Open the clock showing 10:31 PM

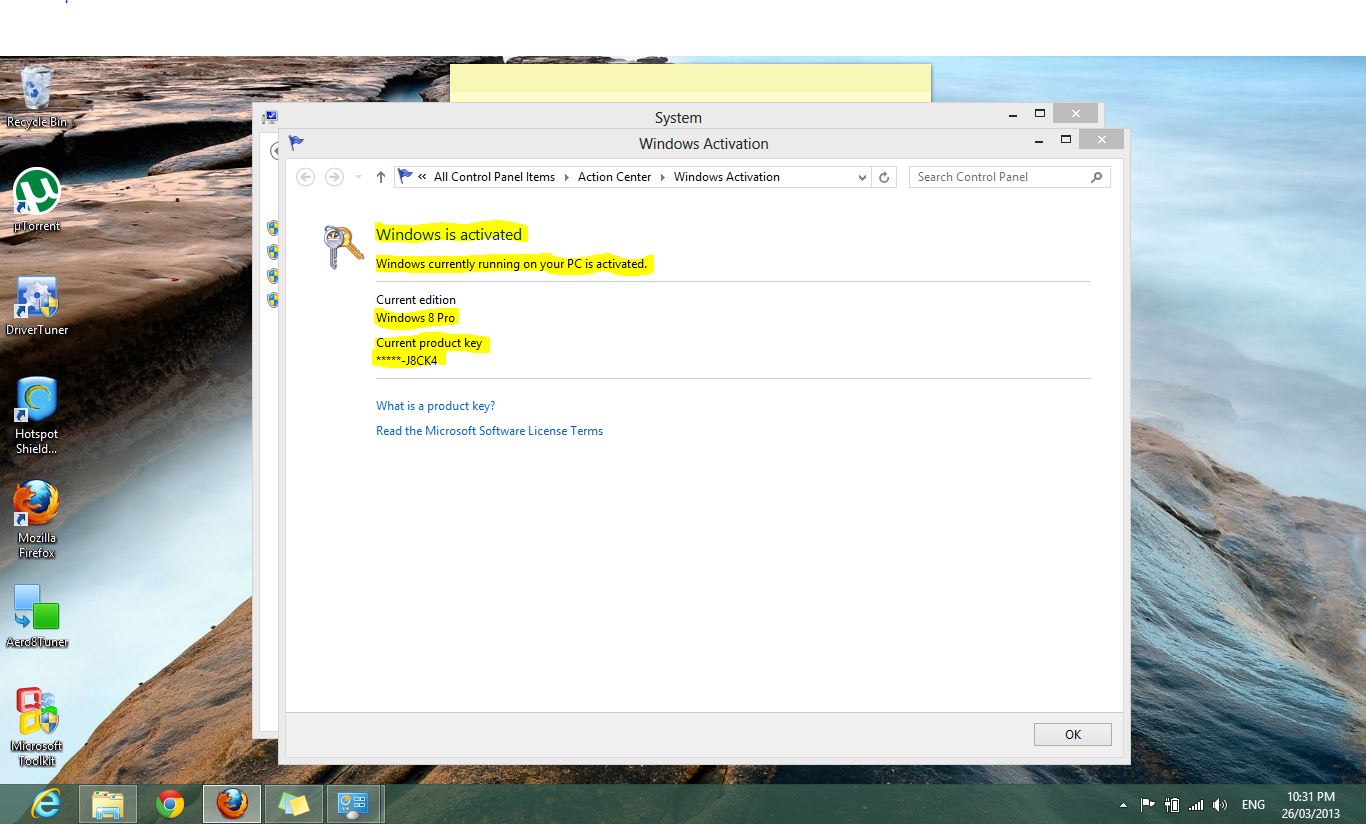pos(1311,805)
